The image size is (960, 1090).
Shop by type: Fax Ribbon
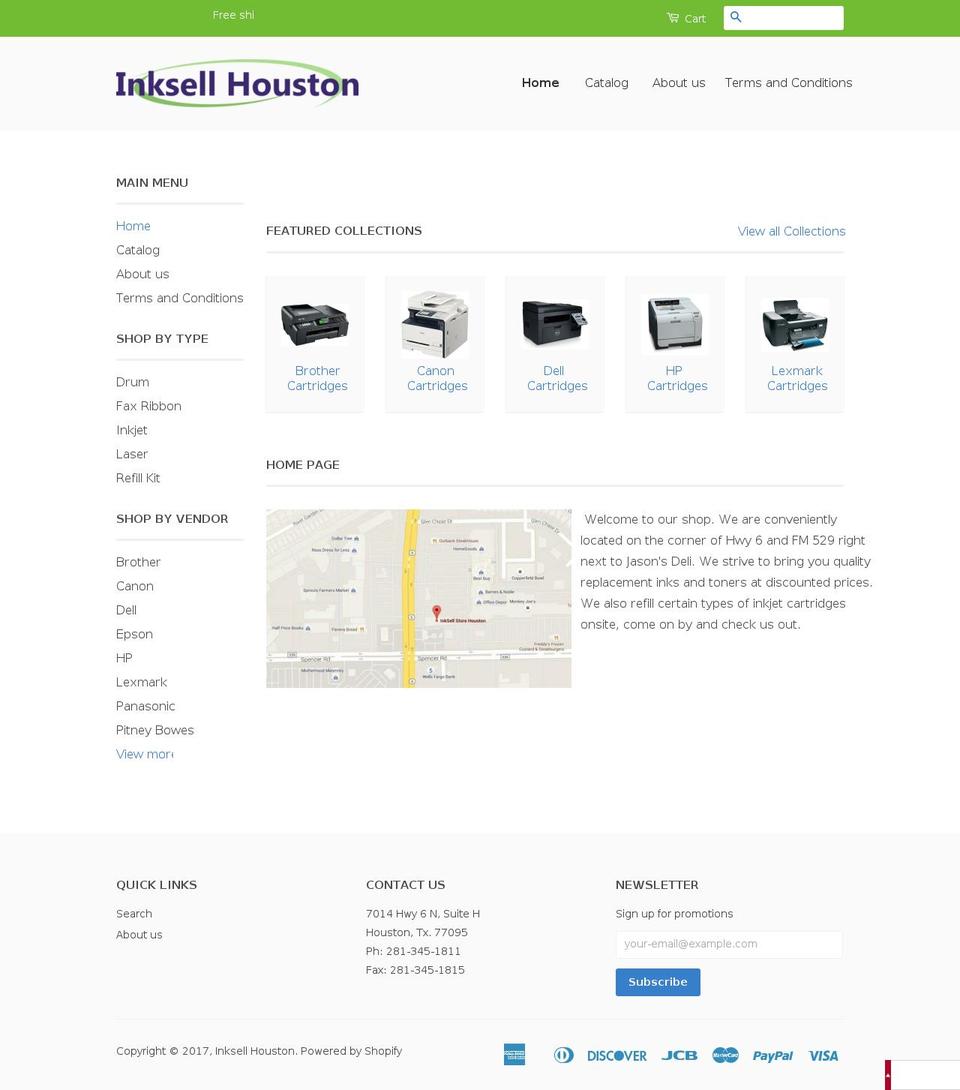point(149,406)
